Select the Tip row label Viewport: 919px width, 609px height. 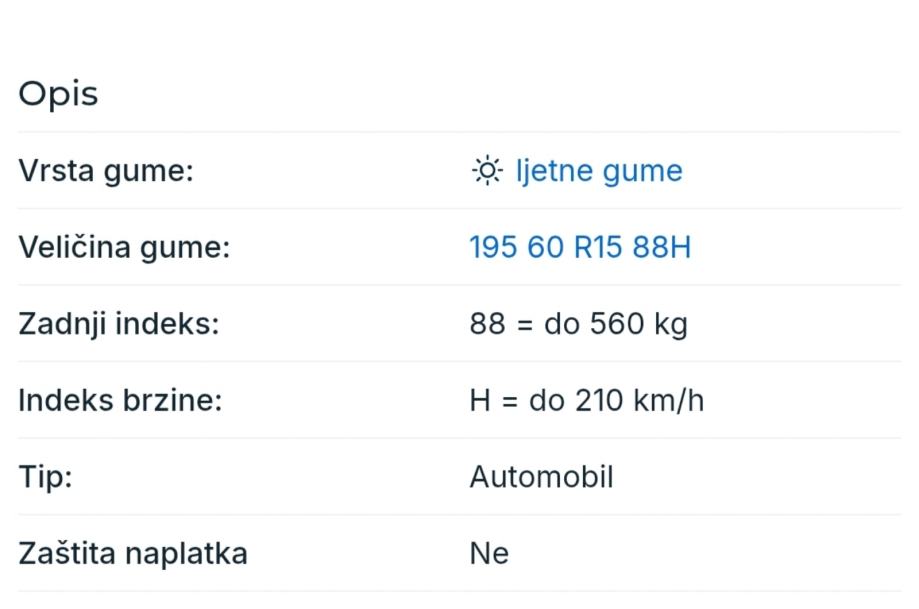click(45, 477)
